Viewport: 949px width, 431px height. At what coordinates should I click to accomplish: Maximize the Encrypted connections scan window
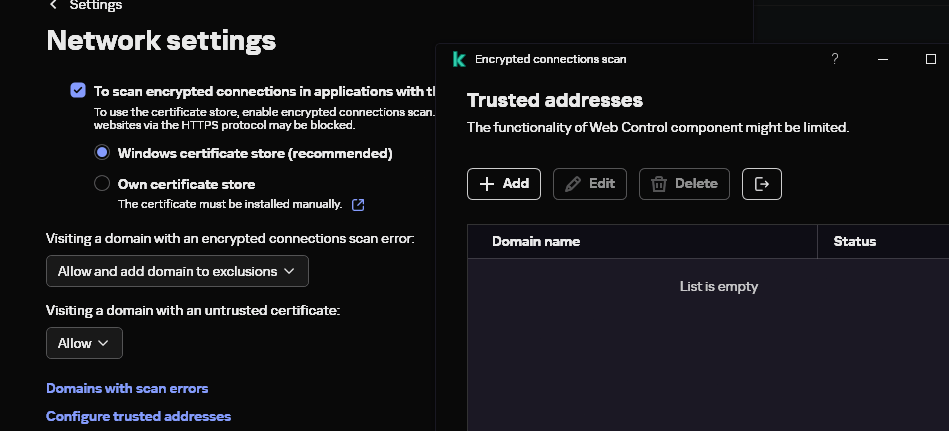pyautogui.click(x=931, y=59)
